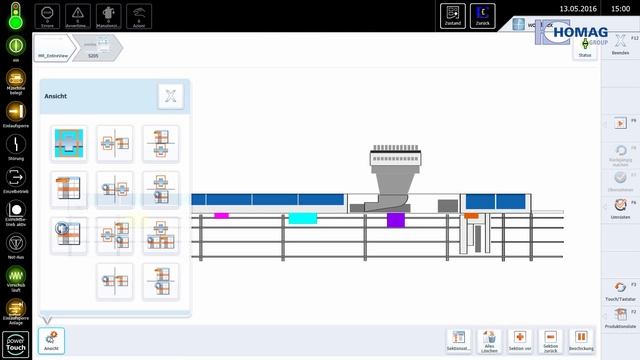Click the date 13.05.2016 display
Image resolution: width=640 pixels, height=360 pixels.
(x=578, y=9)
